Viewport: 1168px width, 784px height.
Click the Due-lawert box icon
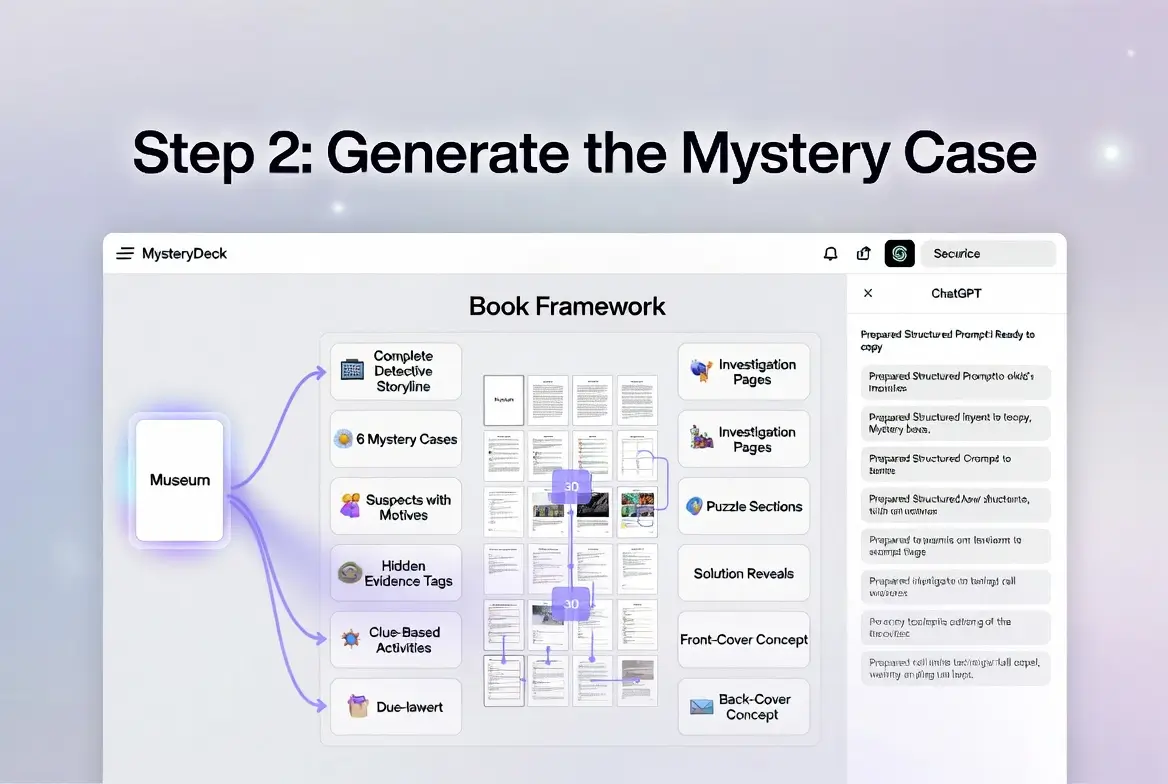click(358, 705)
